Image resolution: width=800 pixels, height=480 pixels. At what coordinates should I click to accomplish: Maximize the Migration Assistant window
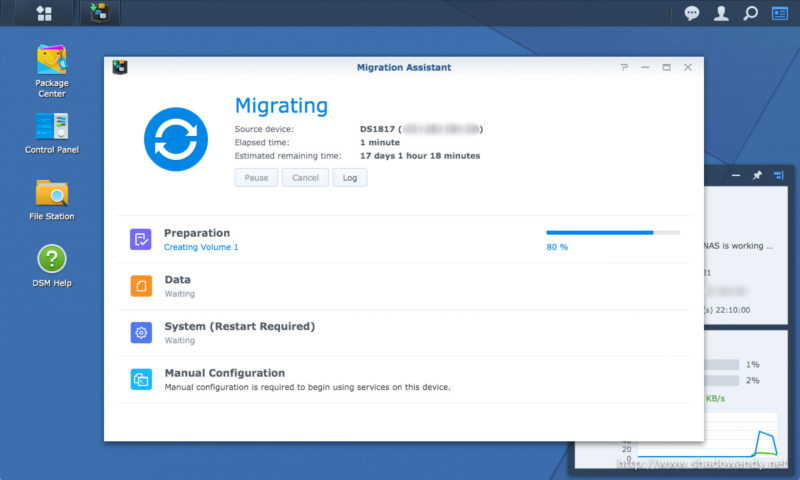tap(666, 67)
